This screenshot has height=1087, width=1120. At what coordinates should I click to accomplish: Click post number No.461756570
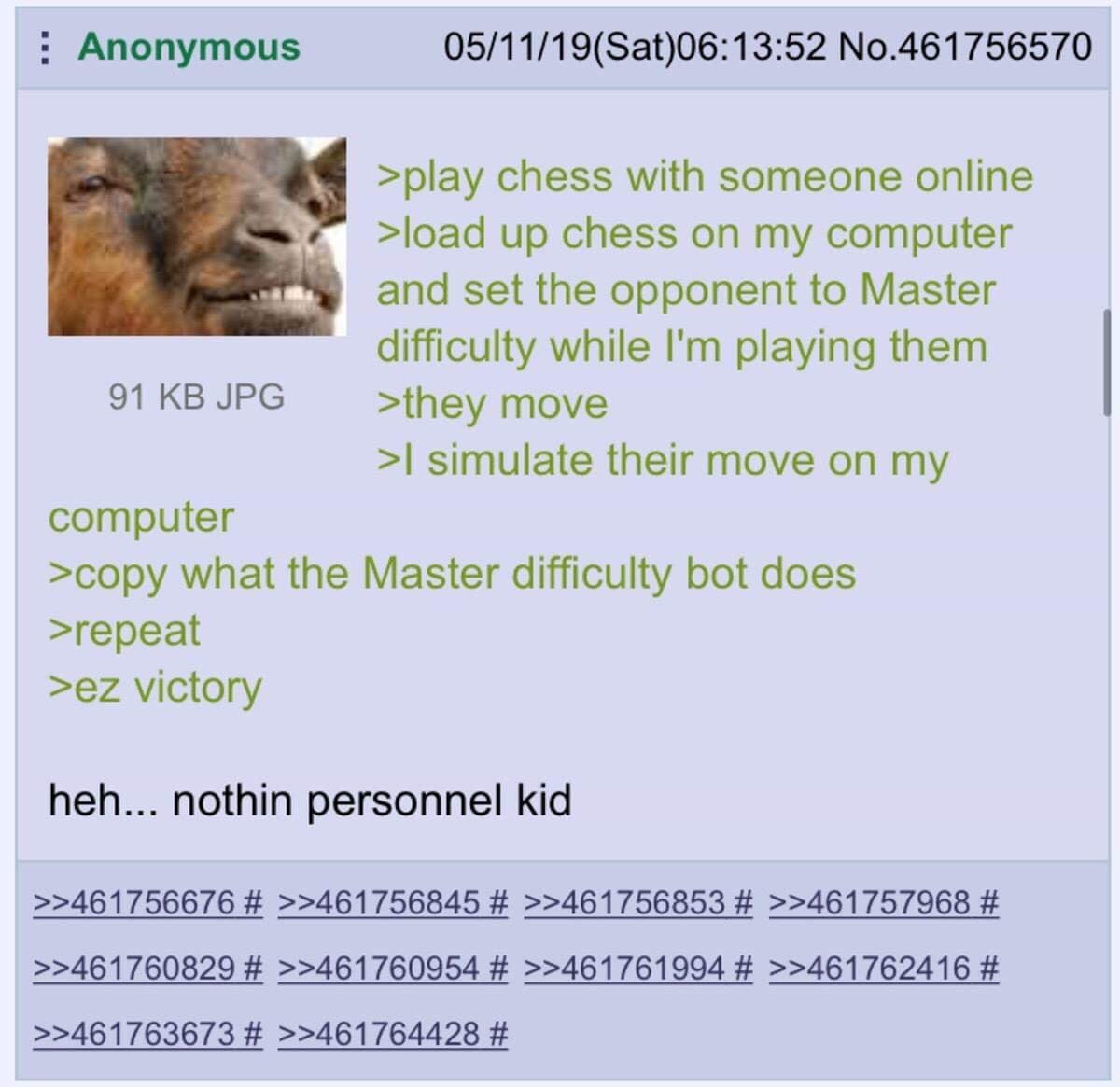click(x=965, y=47)
